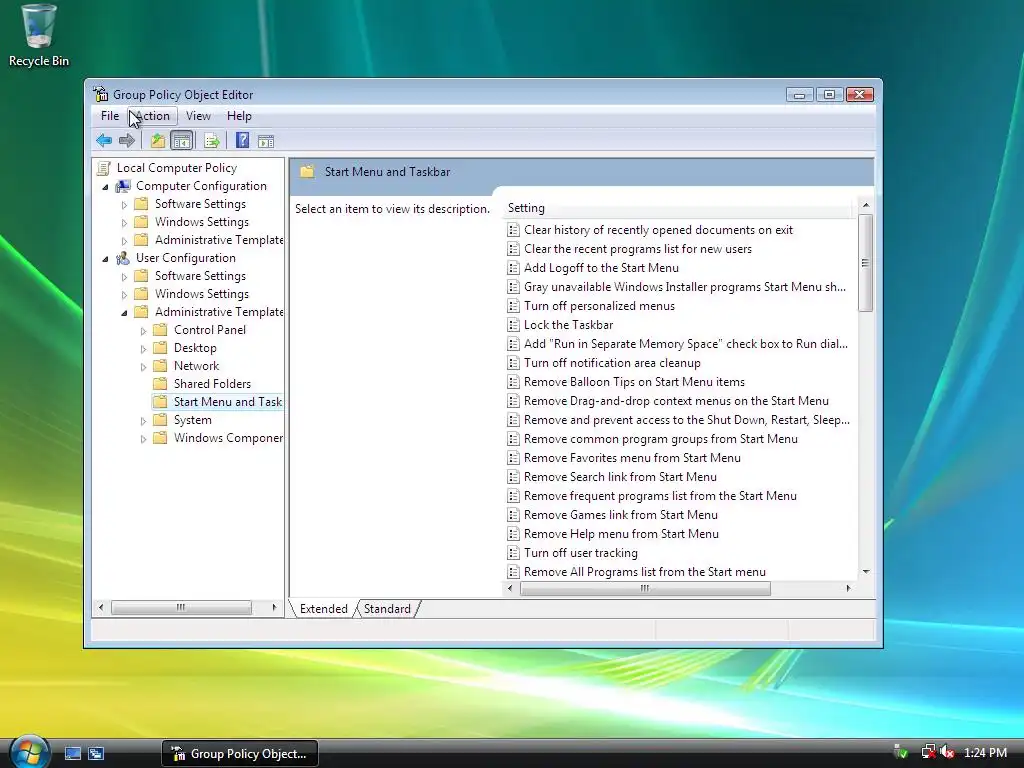This screenshot has height=768, width=1024.
Task: Collapse the Computer Configuration node
Action: coord(106,187)
